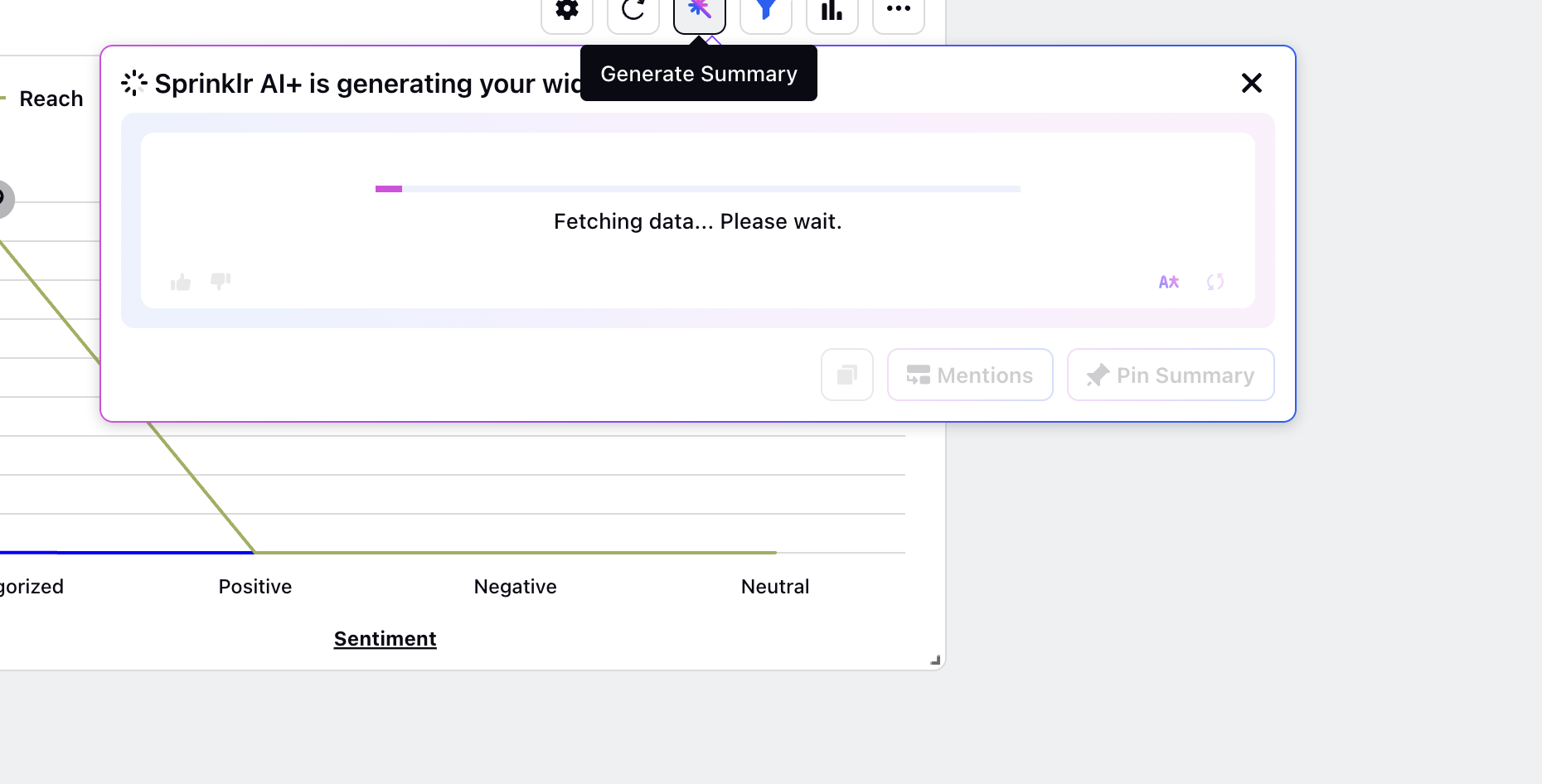Open the bar chart visualization options

(x=832, y=12)
